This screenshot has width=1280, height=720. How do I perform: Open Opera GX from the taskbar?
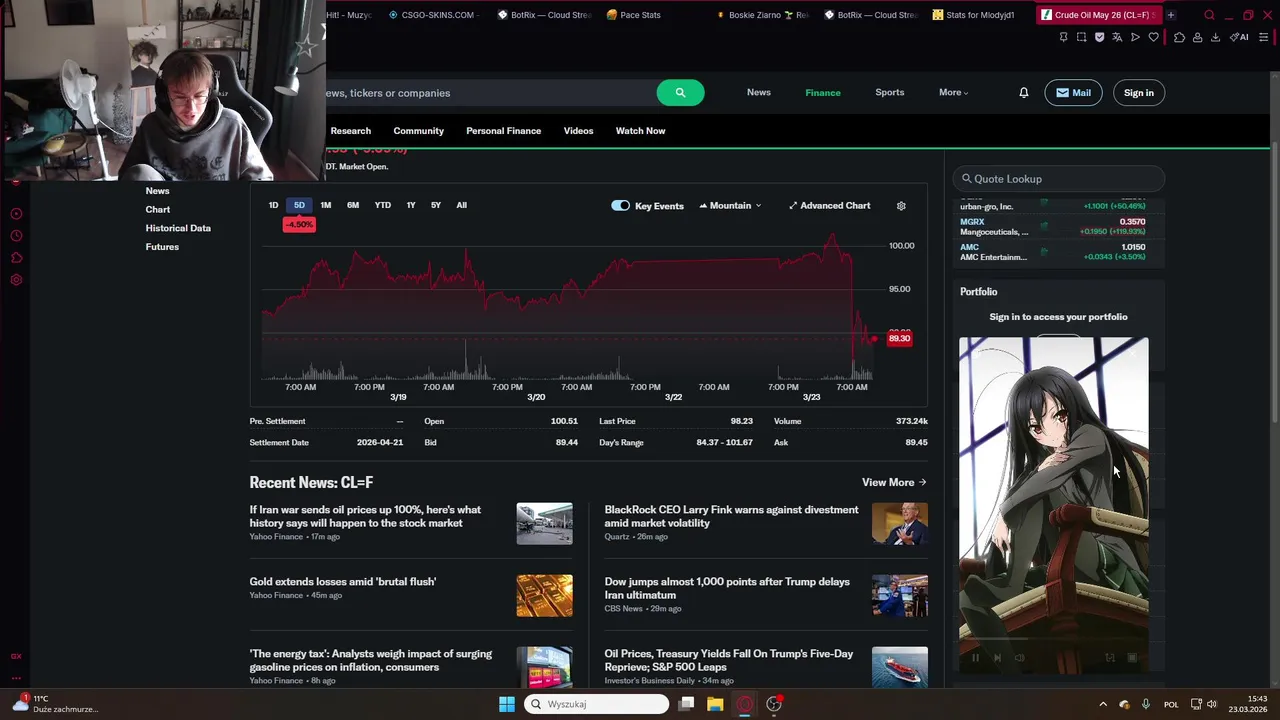pyautogui.click(x=744, y=704)
